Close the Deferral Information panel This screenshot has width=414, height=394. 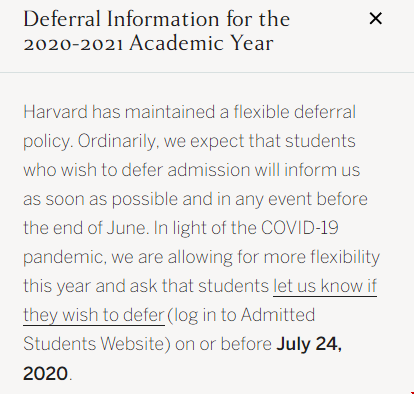tap(376, 19)
